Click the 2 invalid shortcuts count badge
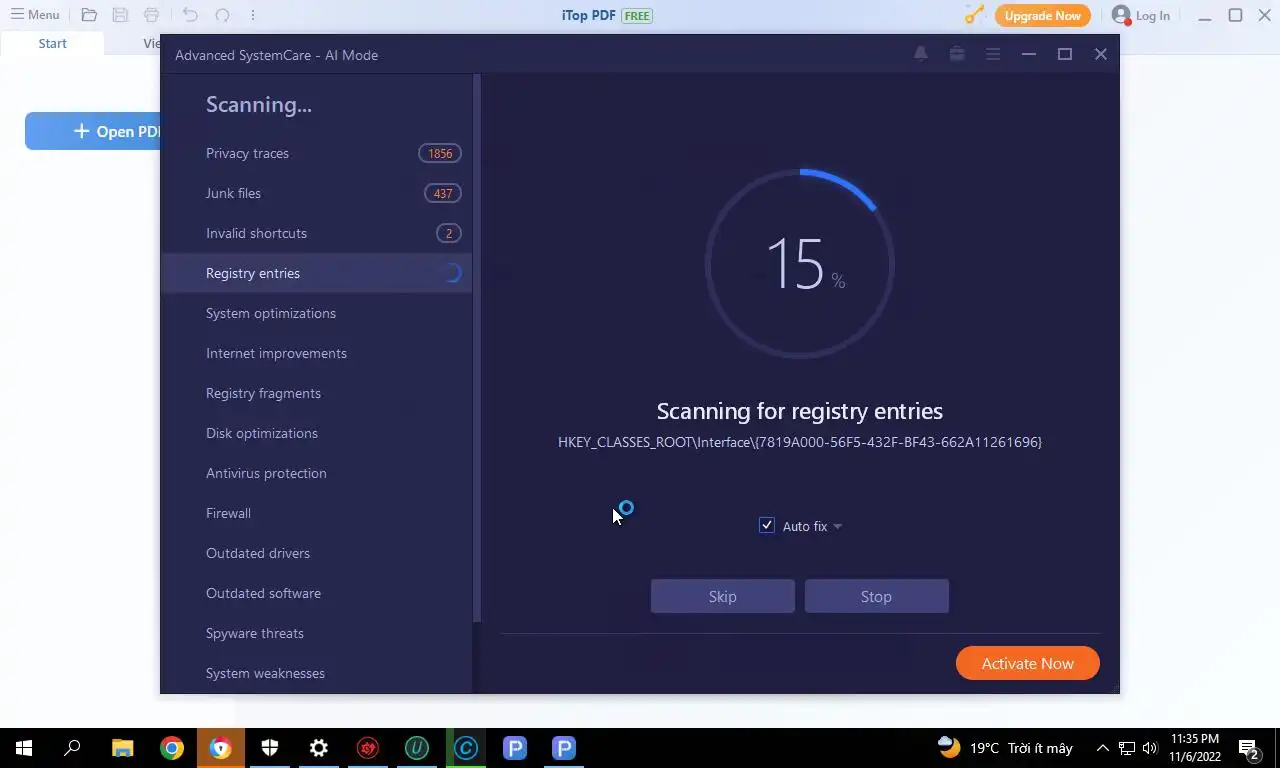The height and width of the screenshot is (768, 1280). 449,233
